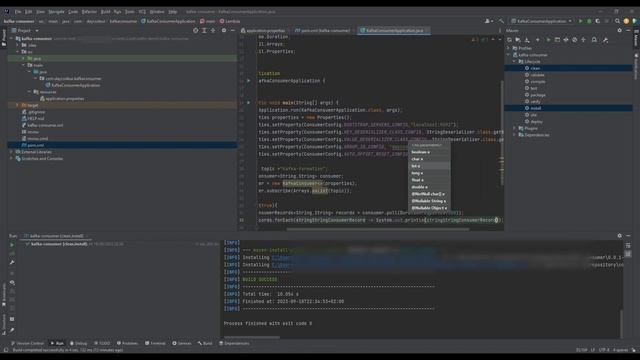Choose 'boolean x' in parameter popup

[x=429, y=152]
